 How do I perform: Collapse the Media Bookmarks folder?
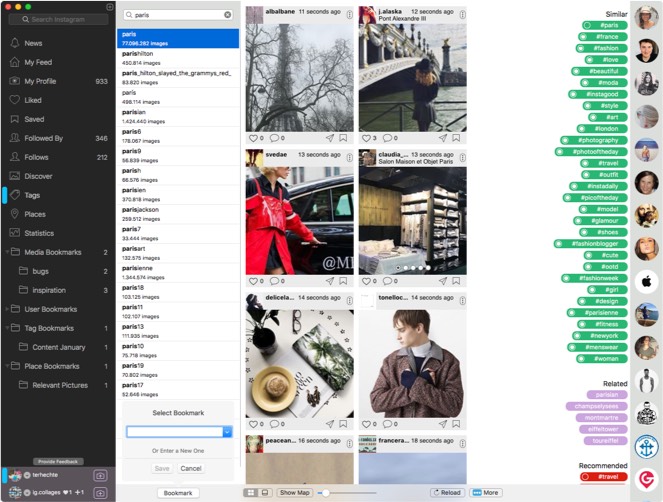[7, 252]
